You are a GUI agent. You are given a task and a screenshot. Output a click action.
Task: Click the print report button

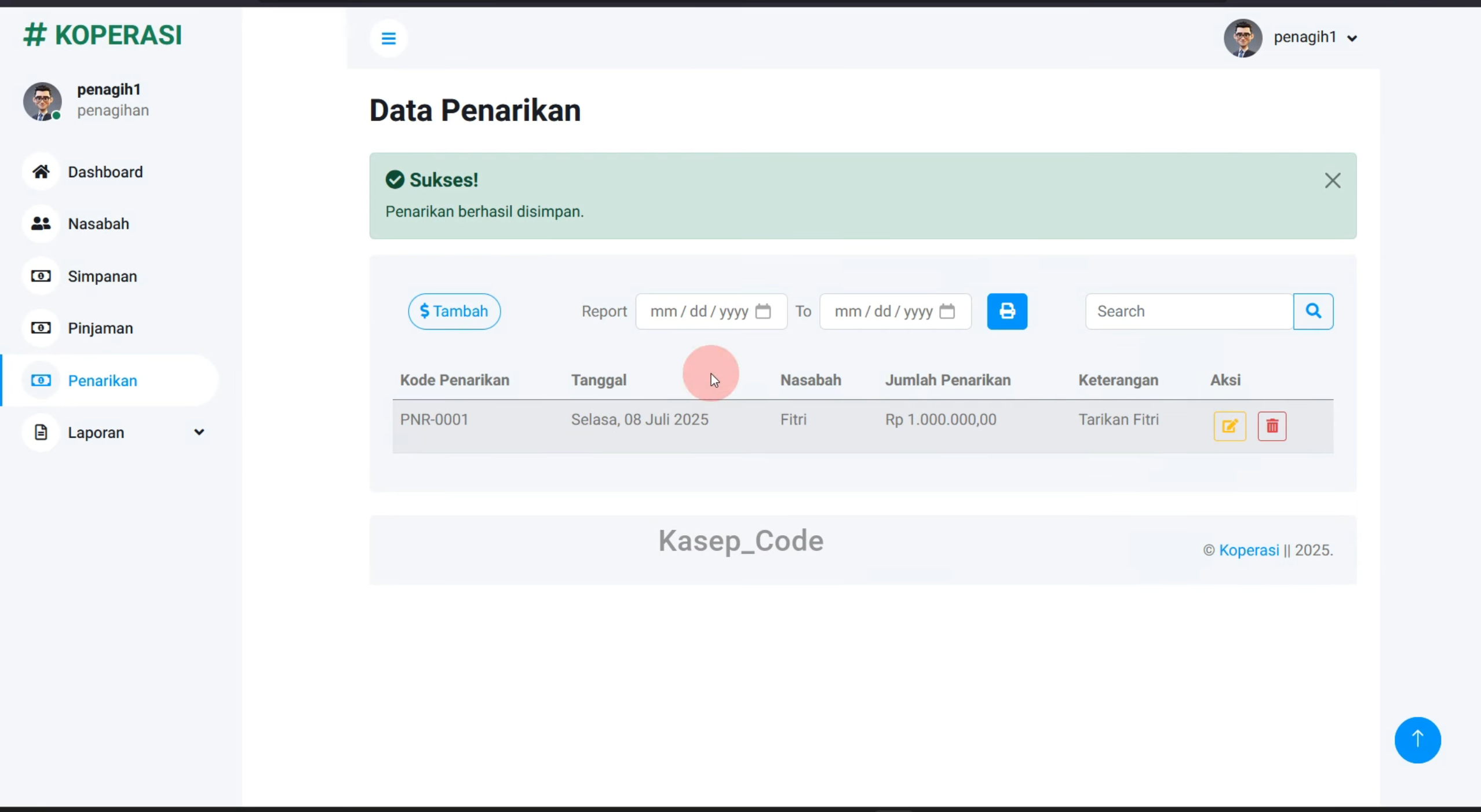1007,312
